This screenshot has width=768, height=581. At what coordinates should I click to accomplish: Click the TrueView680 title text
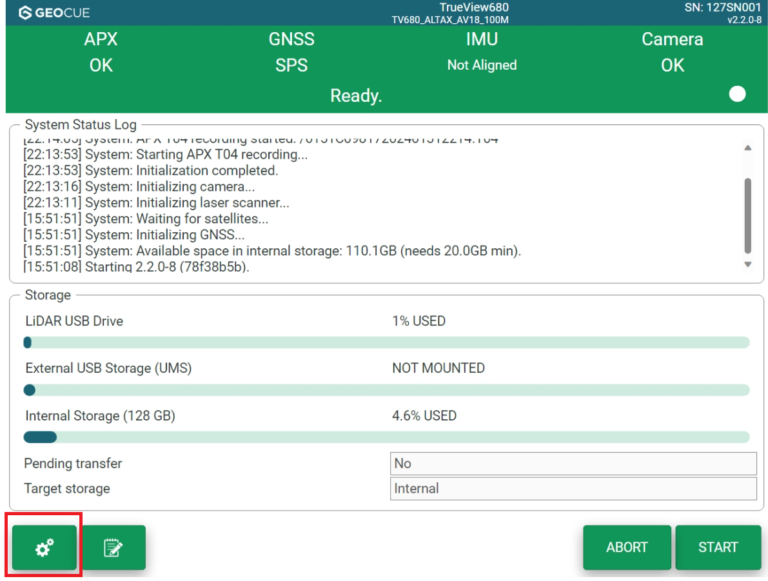pos(474,7)
